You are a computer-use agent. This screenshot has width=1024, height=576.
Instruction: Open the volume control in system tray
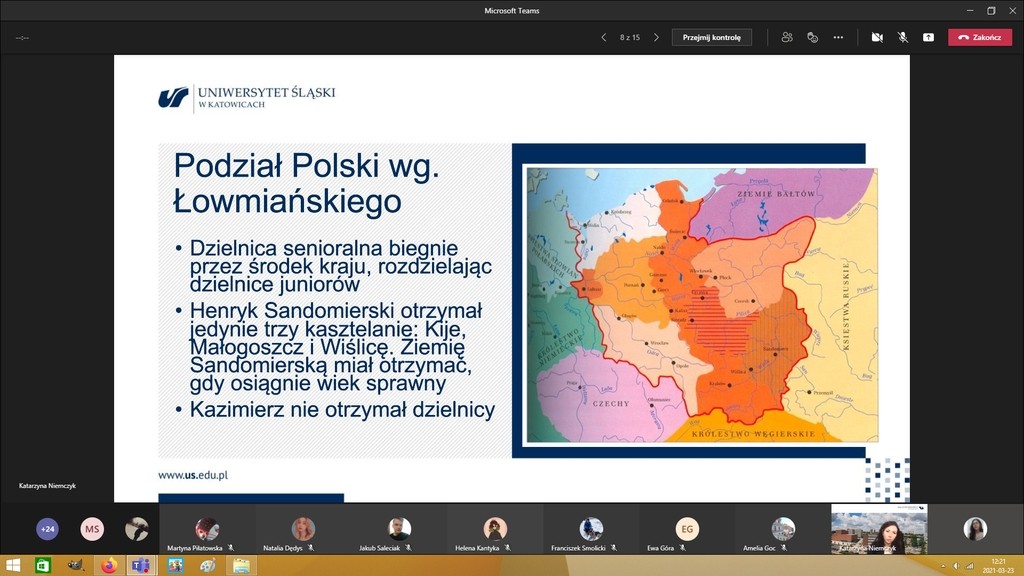(956, 566)
